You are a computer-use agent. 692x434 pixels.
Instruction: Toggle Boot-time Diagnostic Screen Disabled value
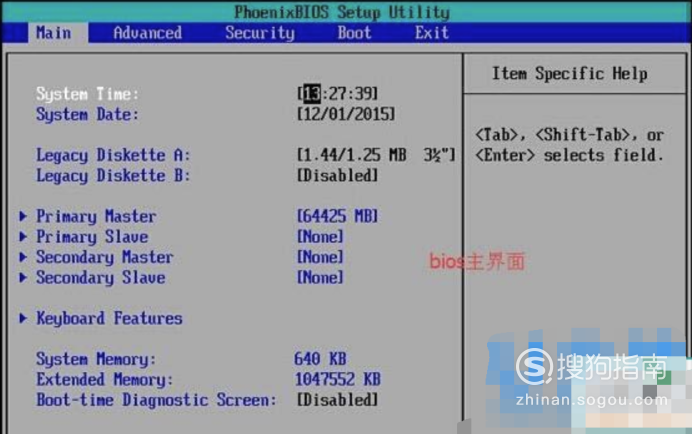pyautogui.click(x=338, y=400)
